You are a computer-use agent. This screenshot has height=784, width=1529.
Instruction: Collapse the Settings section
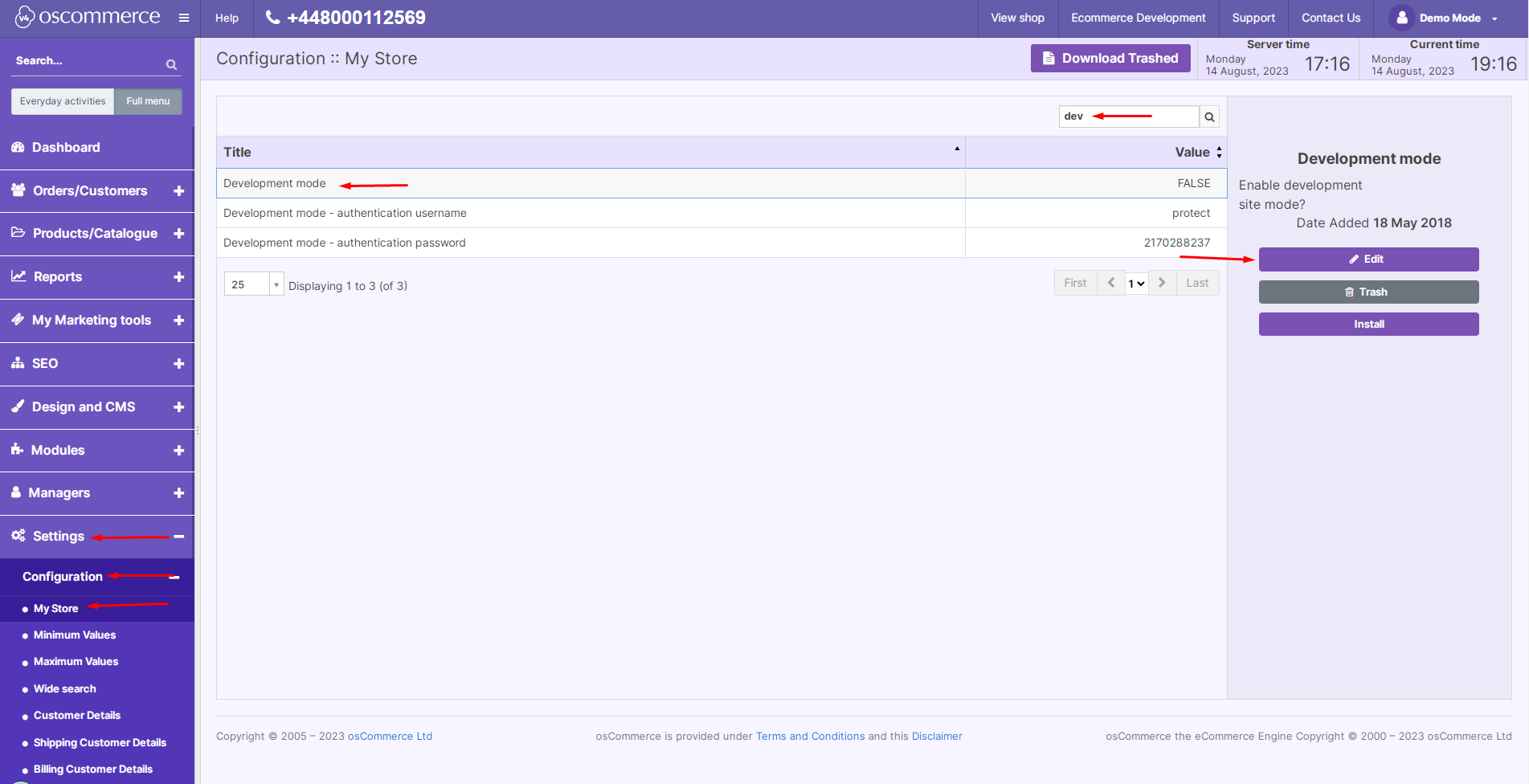(179, 537)
